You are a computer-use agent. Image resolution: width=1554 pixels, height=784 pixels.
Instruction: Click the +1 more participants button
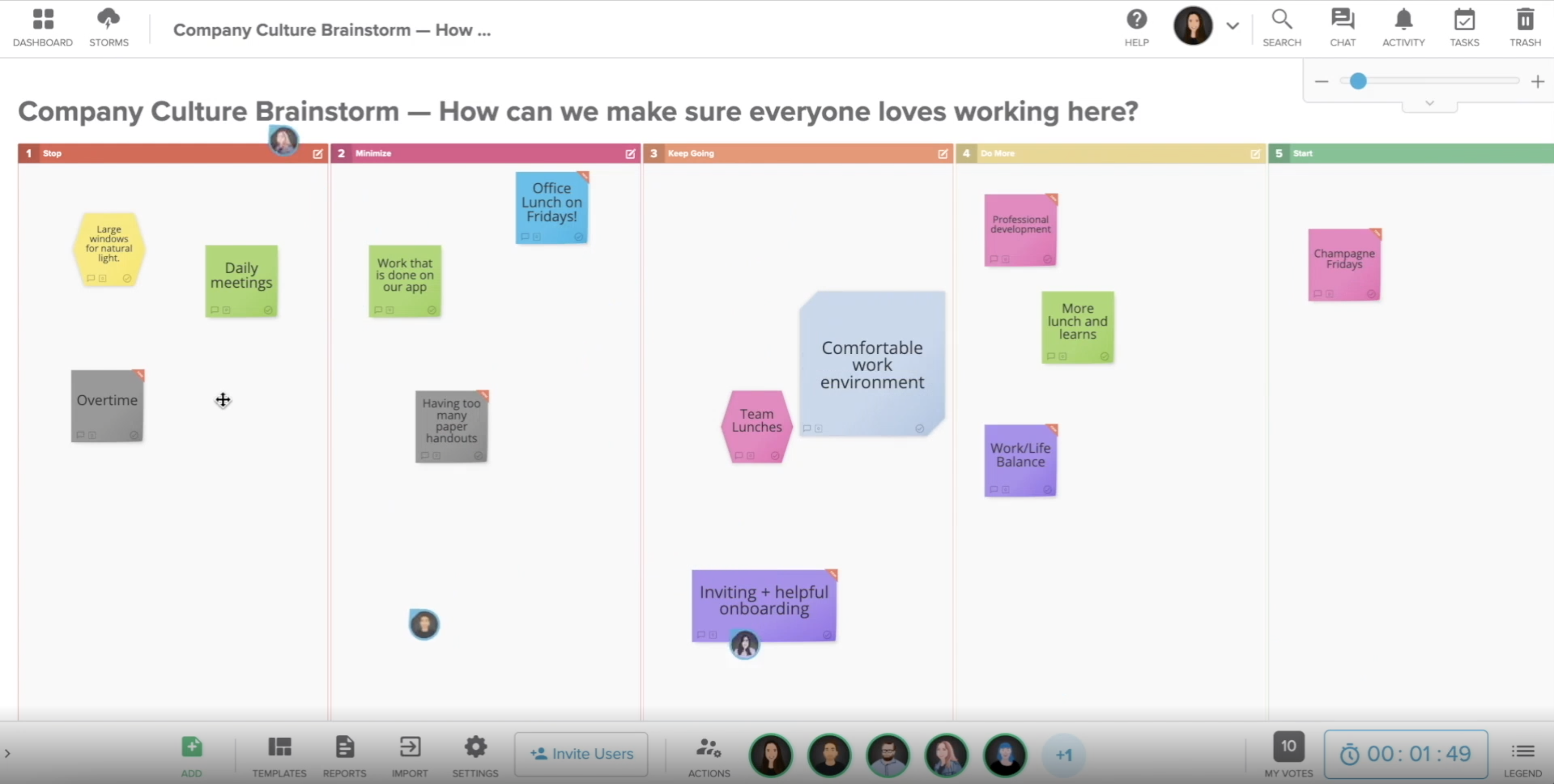[x=1064, y=755]
